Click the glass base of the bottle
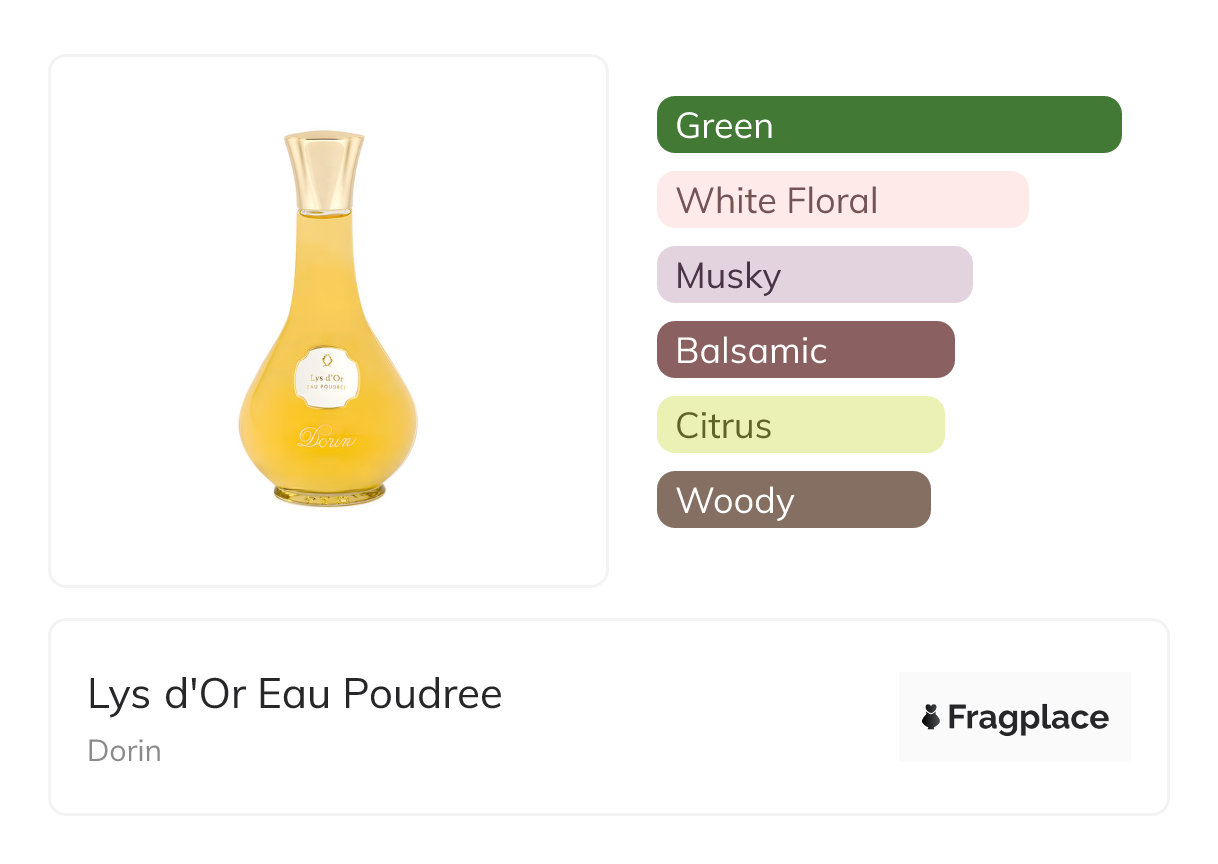Screen dimensions: 1218x864 328,494
